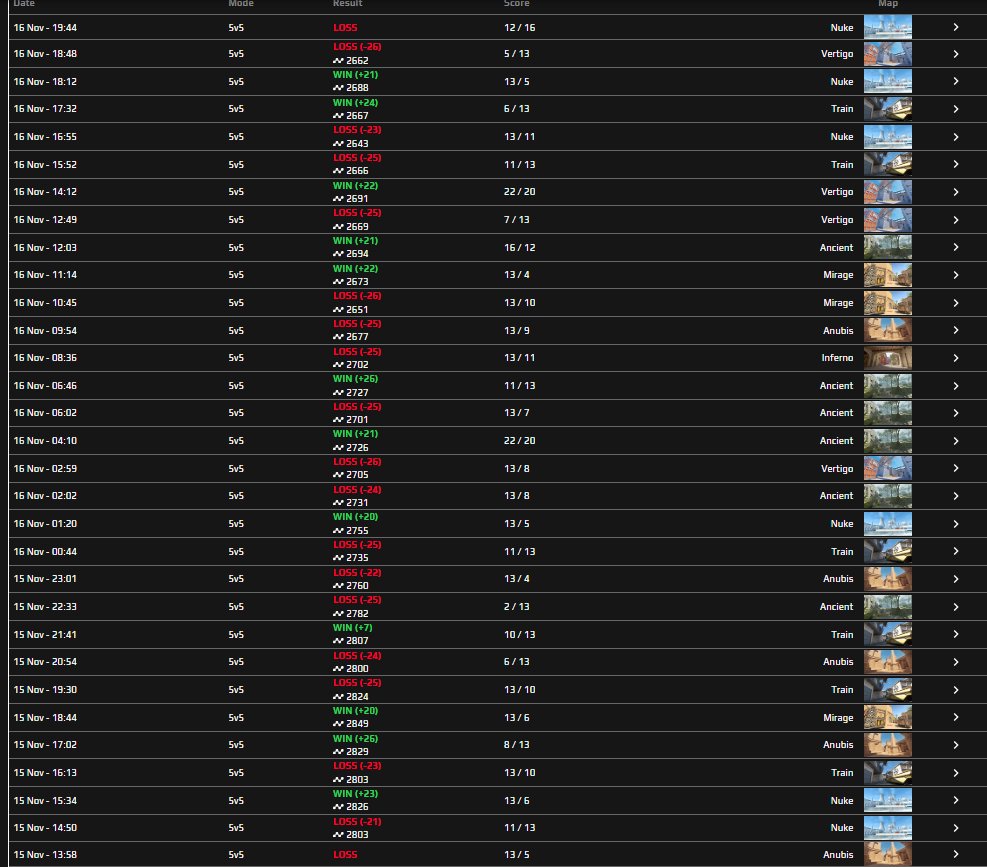The width and height of the screenshot is (987, 867).
Task: Click Nuke thumbnail for 16 Nov 19:44
Action: point(888,28)
